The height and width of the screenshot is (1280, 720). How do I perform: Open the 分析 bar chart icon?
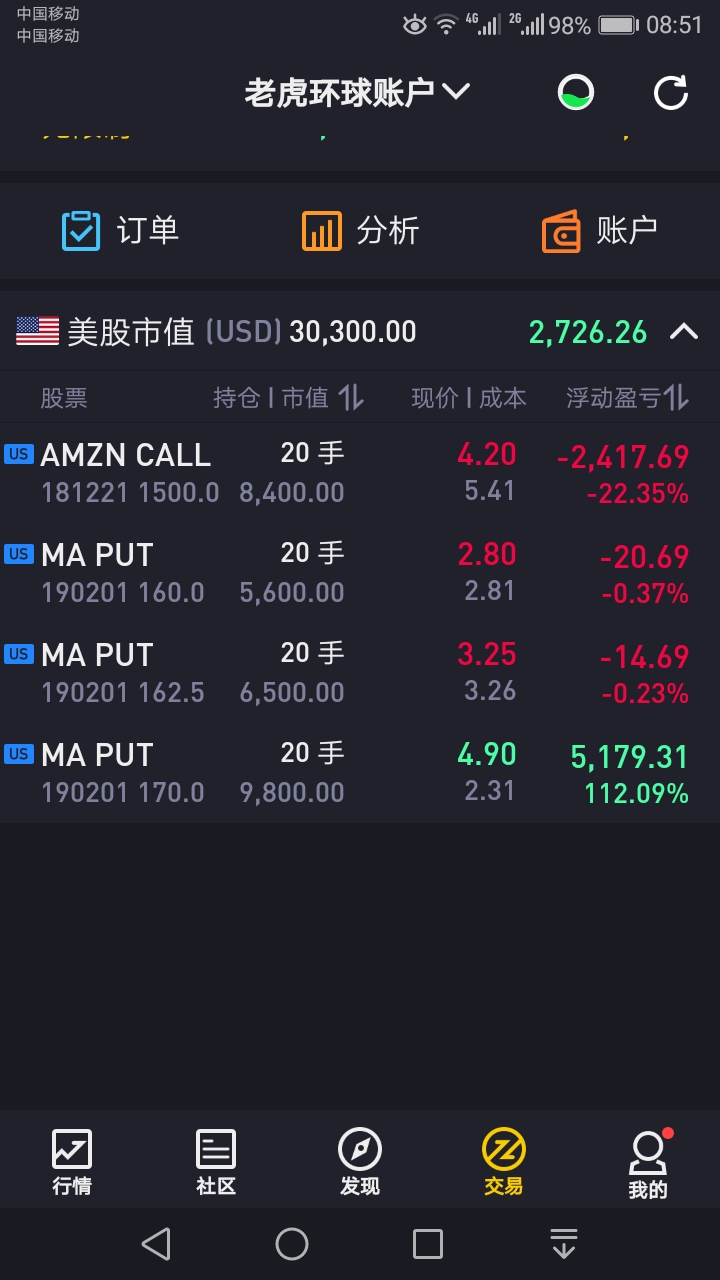click(321, 231)
